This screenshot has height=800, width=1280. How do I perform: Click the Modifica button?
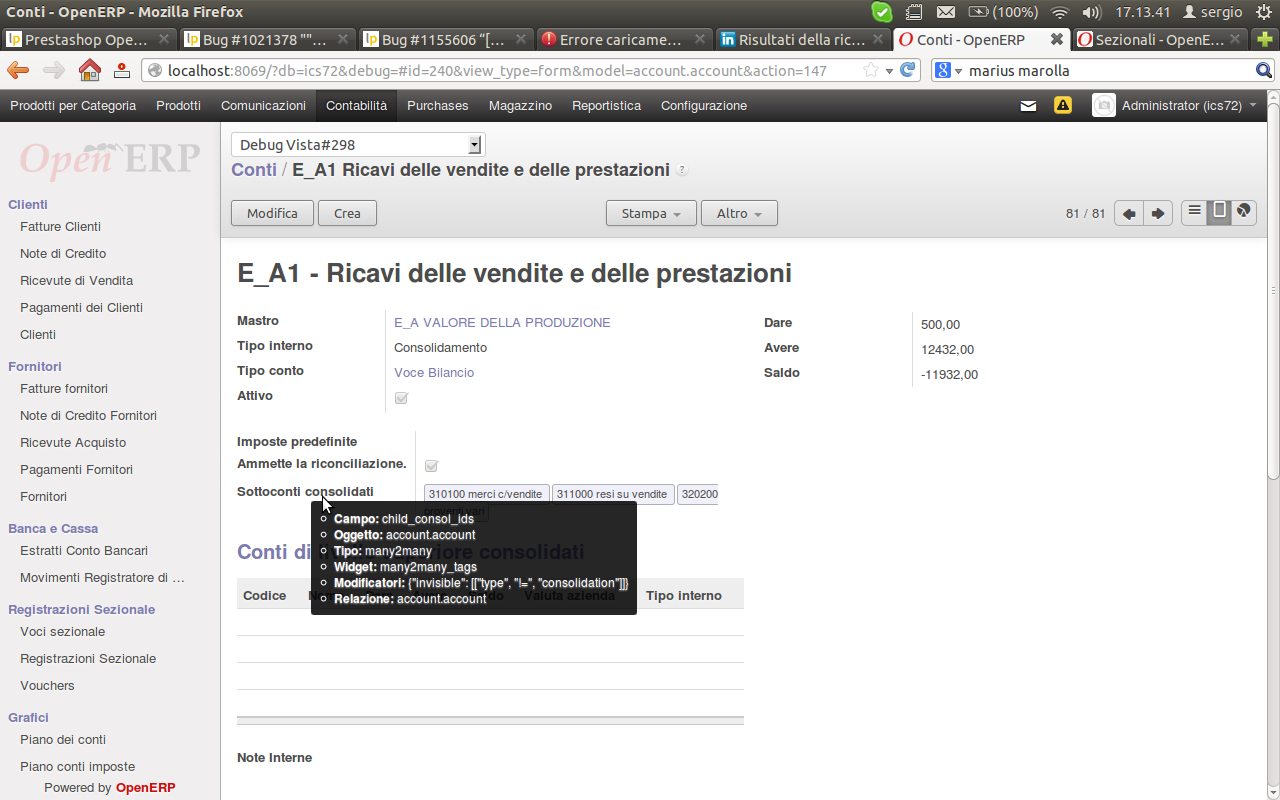click(x=272, y=213)
